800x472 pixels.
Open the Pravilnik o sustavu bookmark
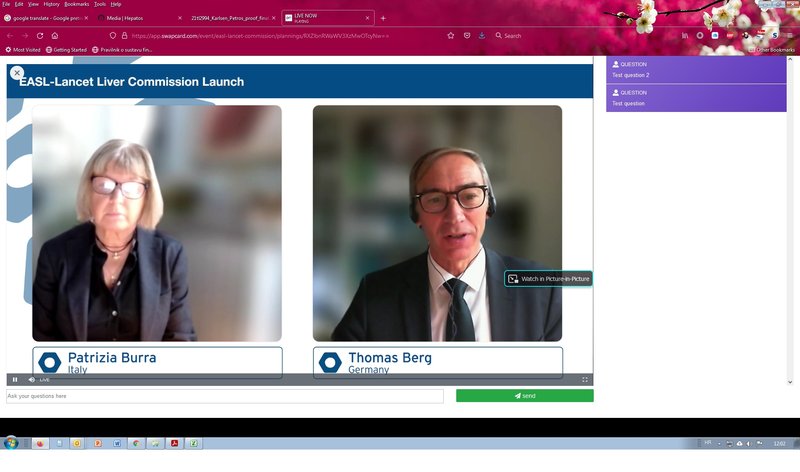point(122,50)
